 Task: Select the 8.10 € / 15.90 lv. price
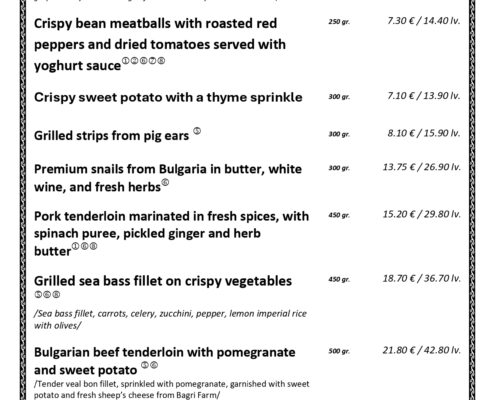click(423, 133)
